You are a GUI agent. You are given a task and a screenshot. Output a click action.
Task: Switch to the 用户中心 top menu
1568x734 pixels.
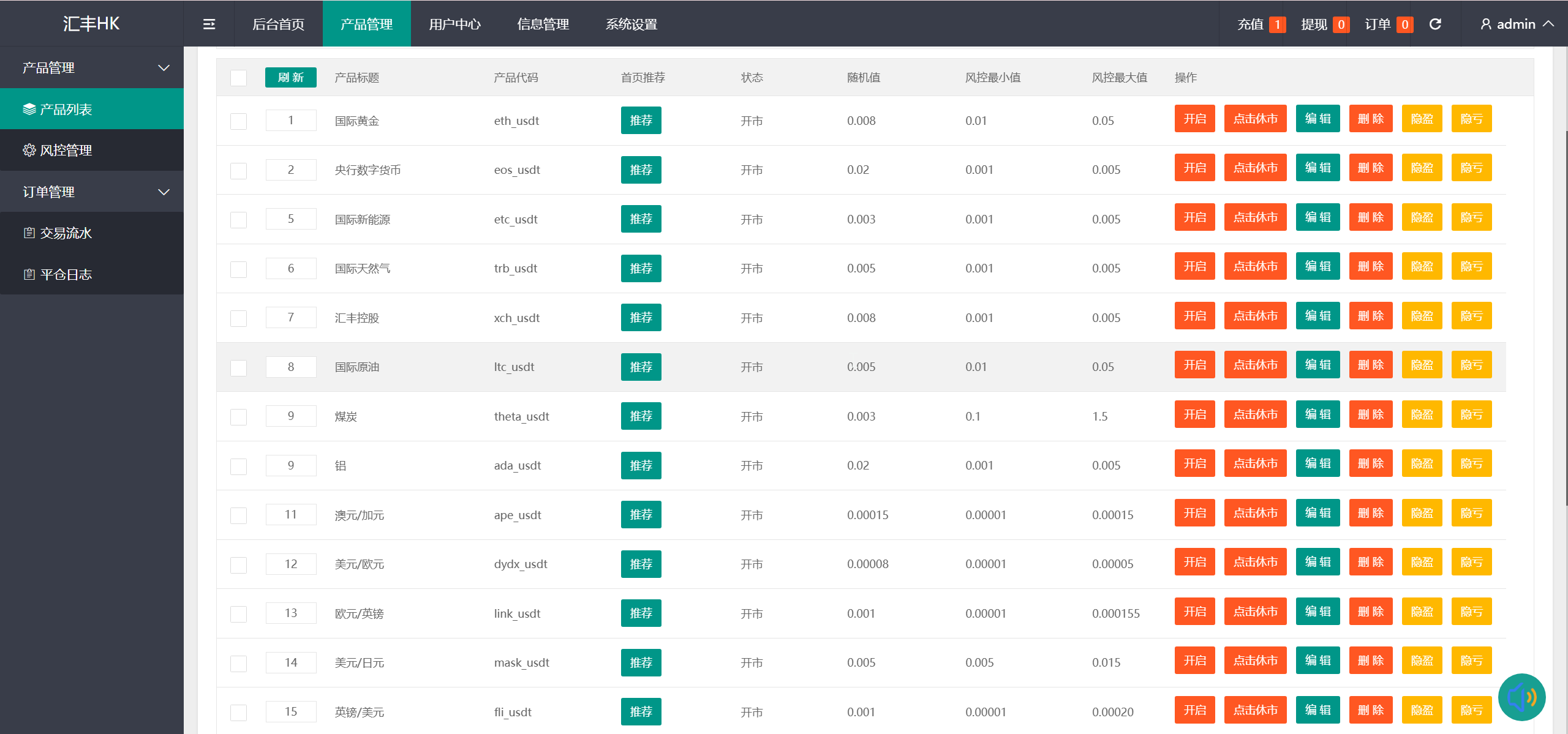(454, 24)
